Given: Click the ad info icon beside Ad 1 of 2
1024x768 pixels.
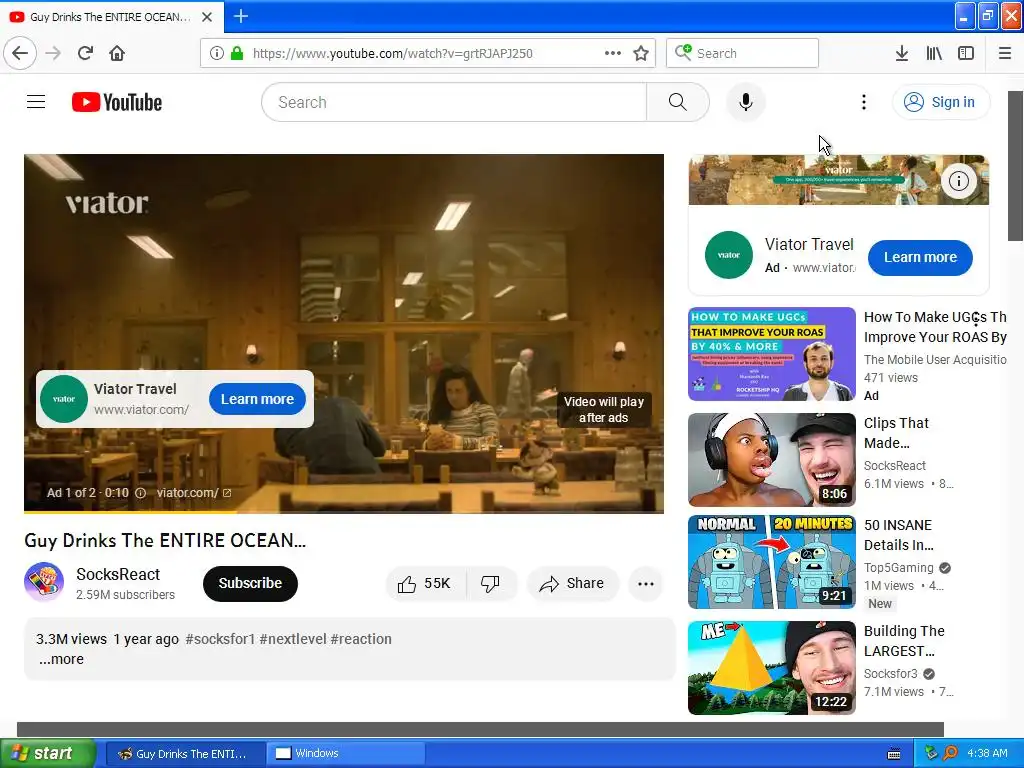Looking at the screenshot, I should pyautogui.click(x=140, y=493).
